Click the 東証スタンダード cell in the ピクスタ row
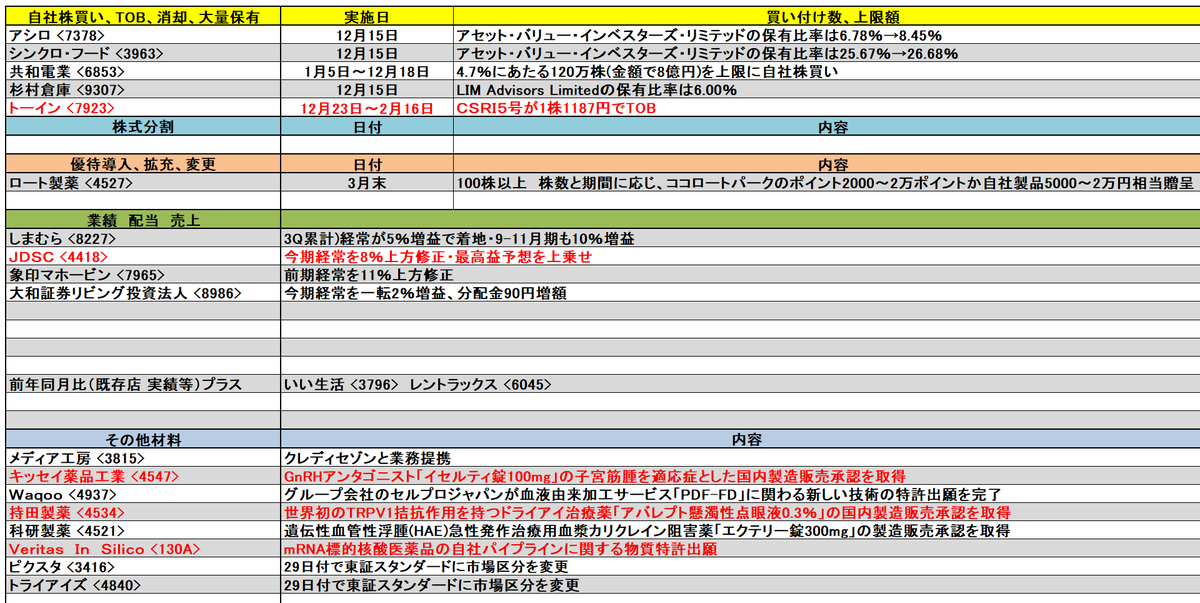 [x=740, y=566]
